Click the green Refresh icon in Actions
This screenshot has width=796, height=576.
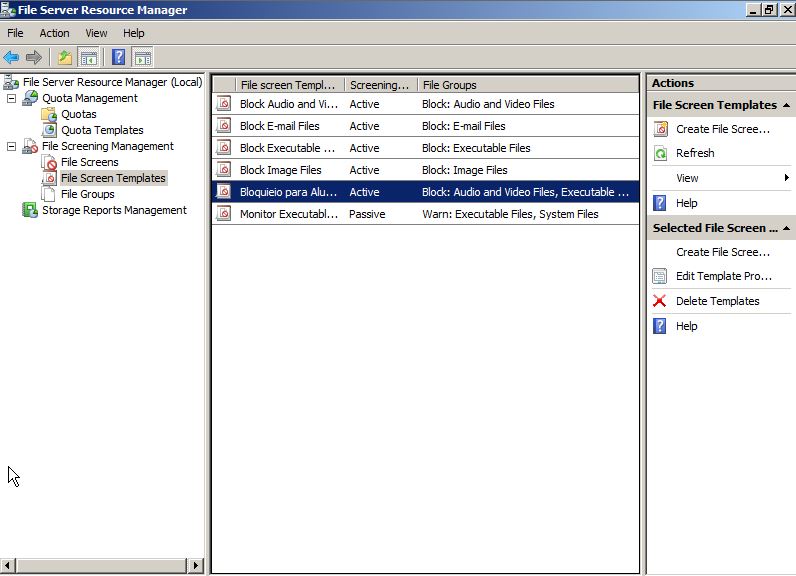click(x=660, y=153)
